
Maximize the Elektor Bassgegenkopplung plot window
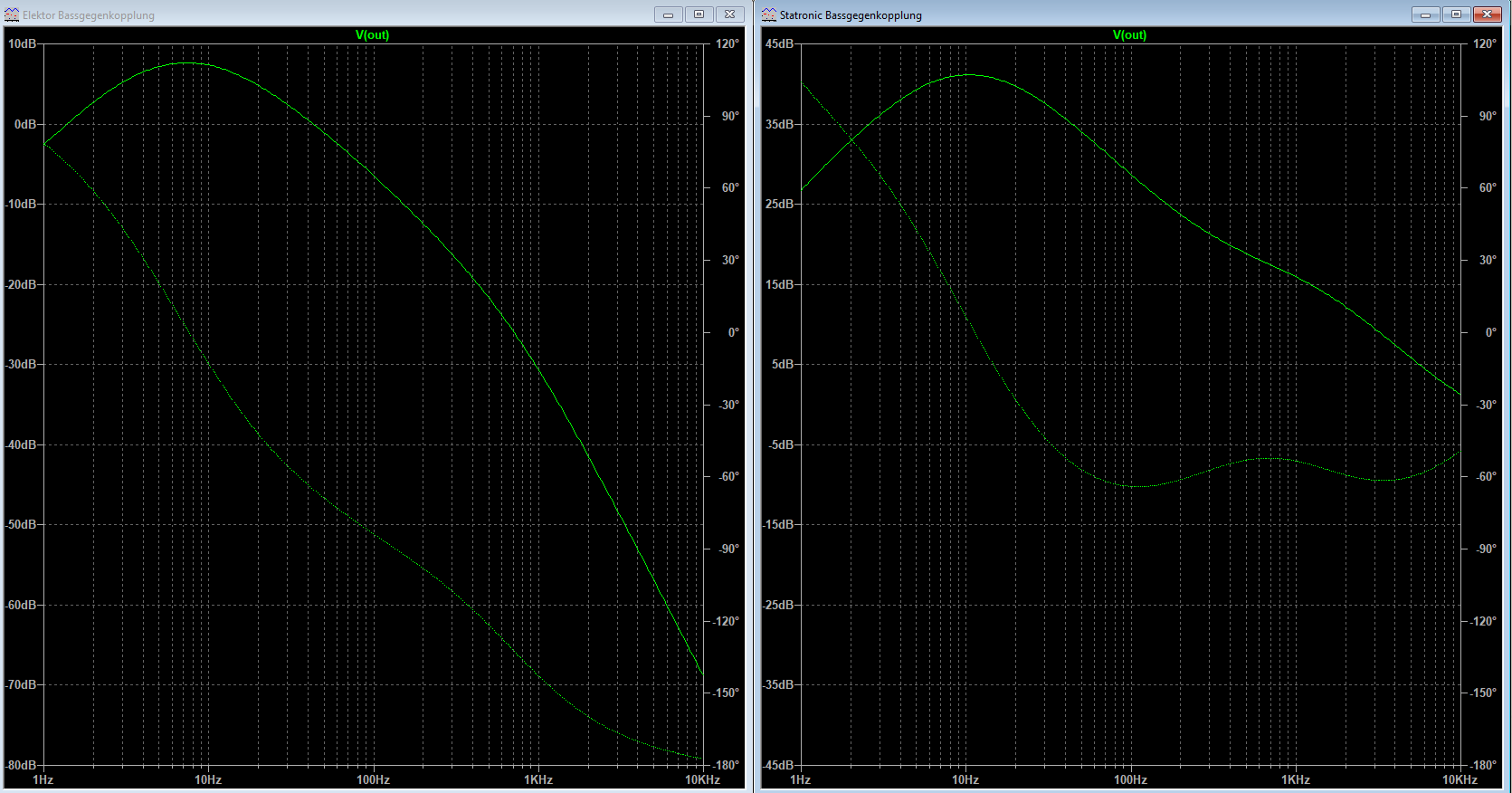(x=699, y=14)
